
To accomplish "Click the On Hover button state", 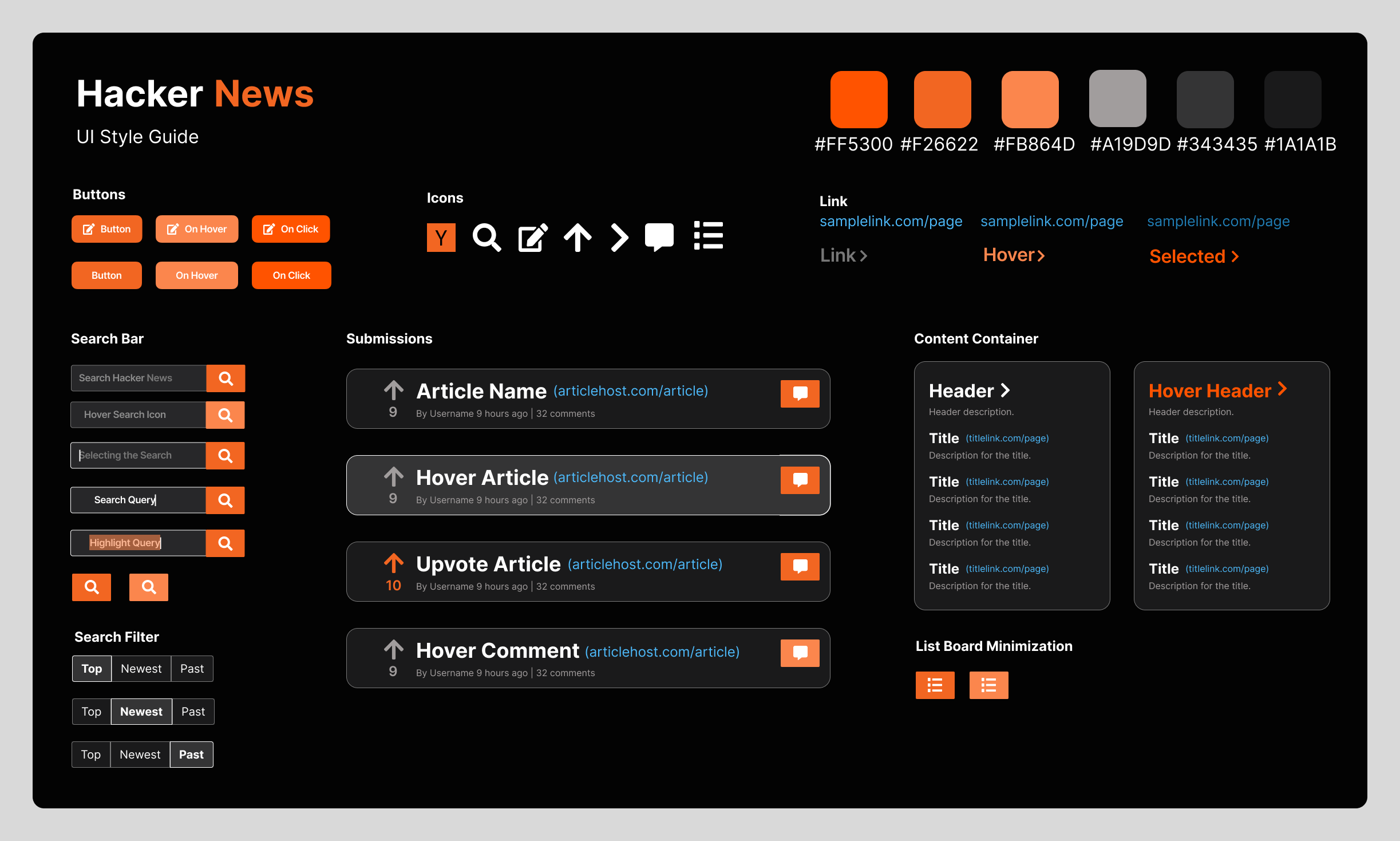I will (x=196, y=228).
